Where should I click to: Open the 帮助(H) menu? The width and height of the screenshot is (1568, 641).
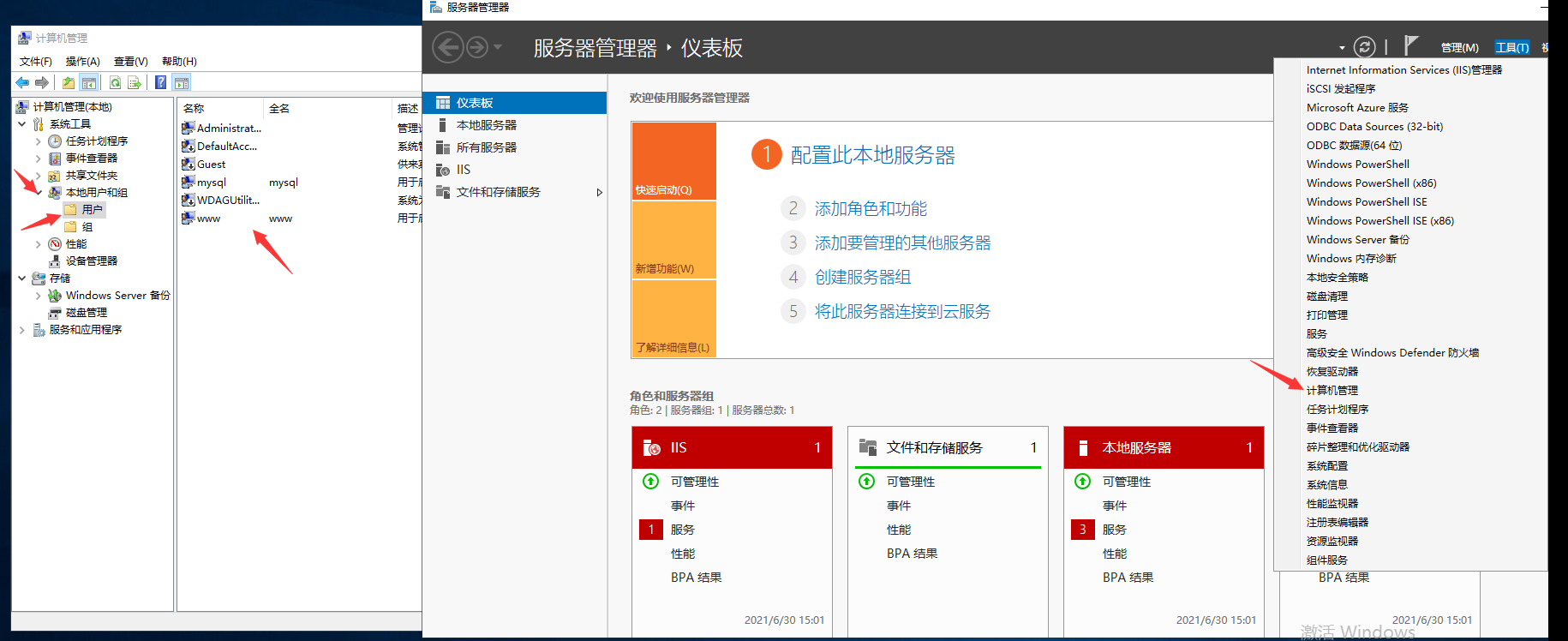click(x=179, y=62)
